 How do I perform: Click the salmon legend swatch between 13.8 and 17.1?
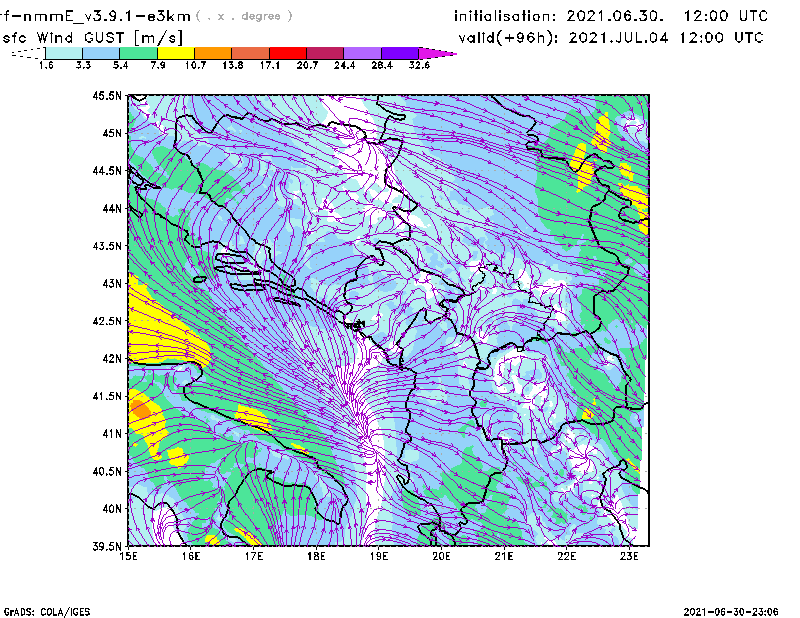click(251, 53)
